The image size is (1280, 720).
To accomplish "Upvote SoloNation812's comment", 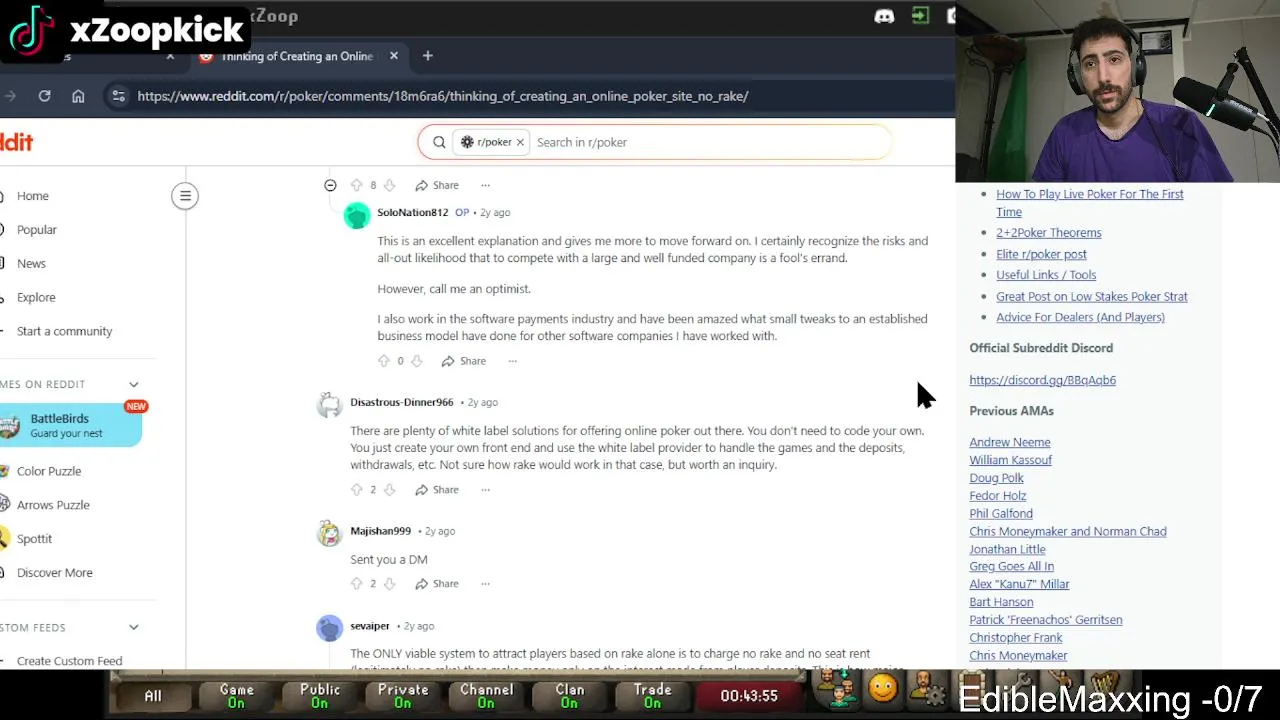I will pyautogui.click(x=383, y=361).
